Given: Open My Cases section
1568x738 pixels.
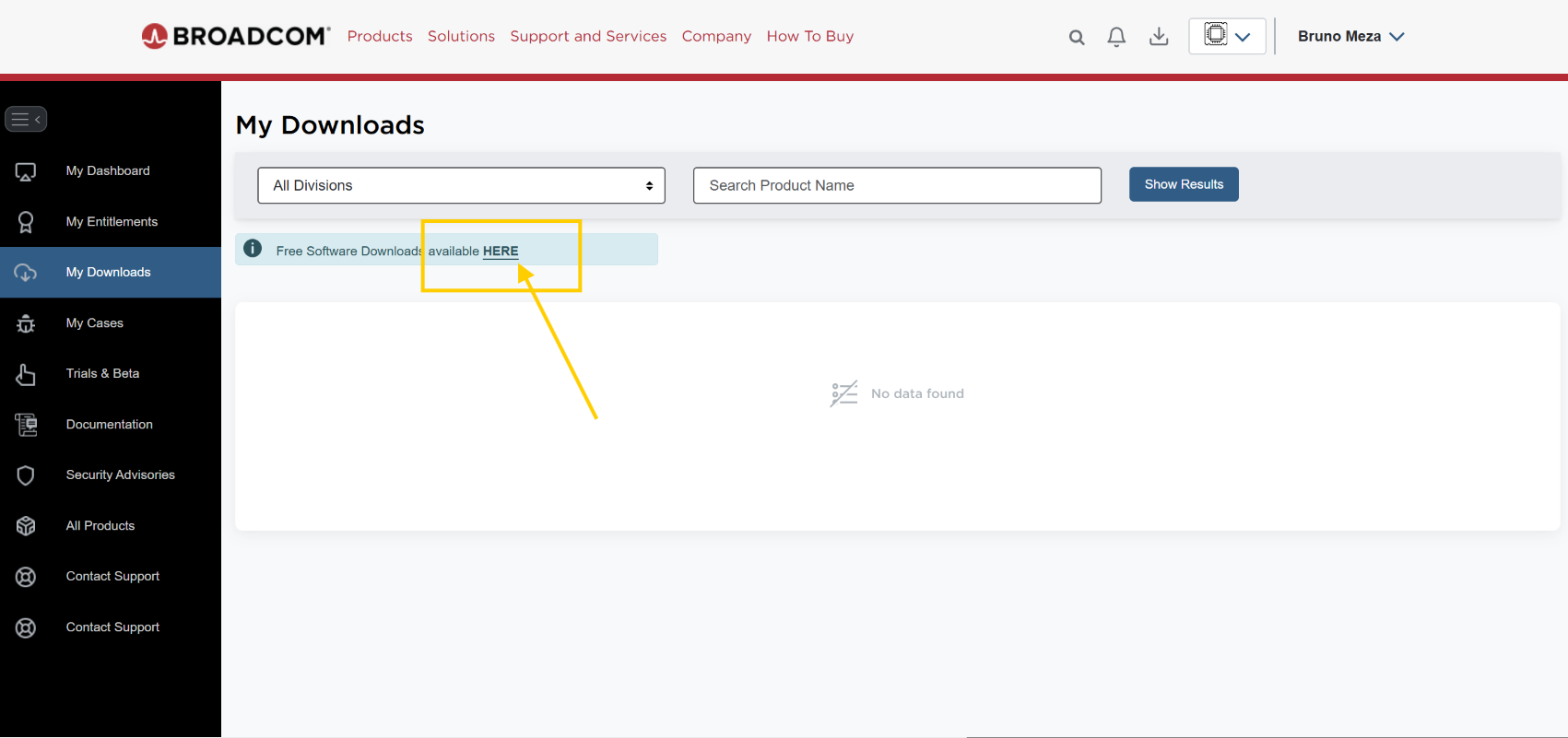Looking at the screenshot, I should [x=111, y=323].
